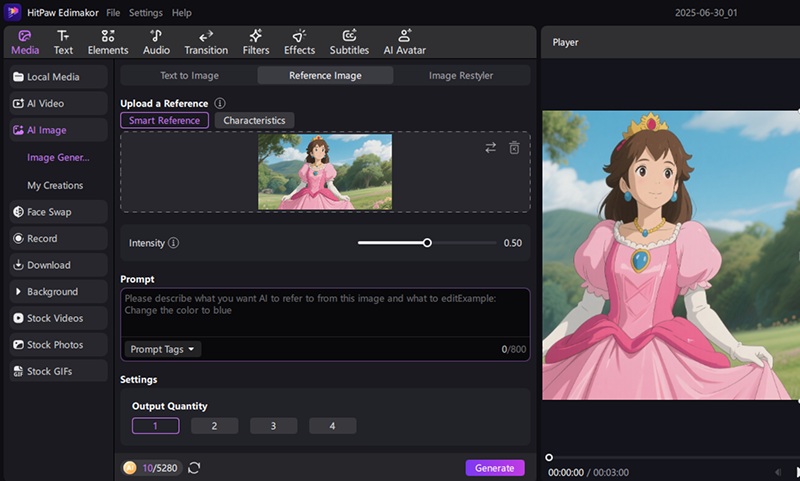800x481 pixels.
Task: Delete the uploaded reference image via trash icon
Action: (514, 148)
